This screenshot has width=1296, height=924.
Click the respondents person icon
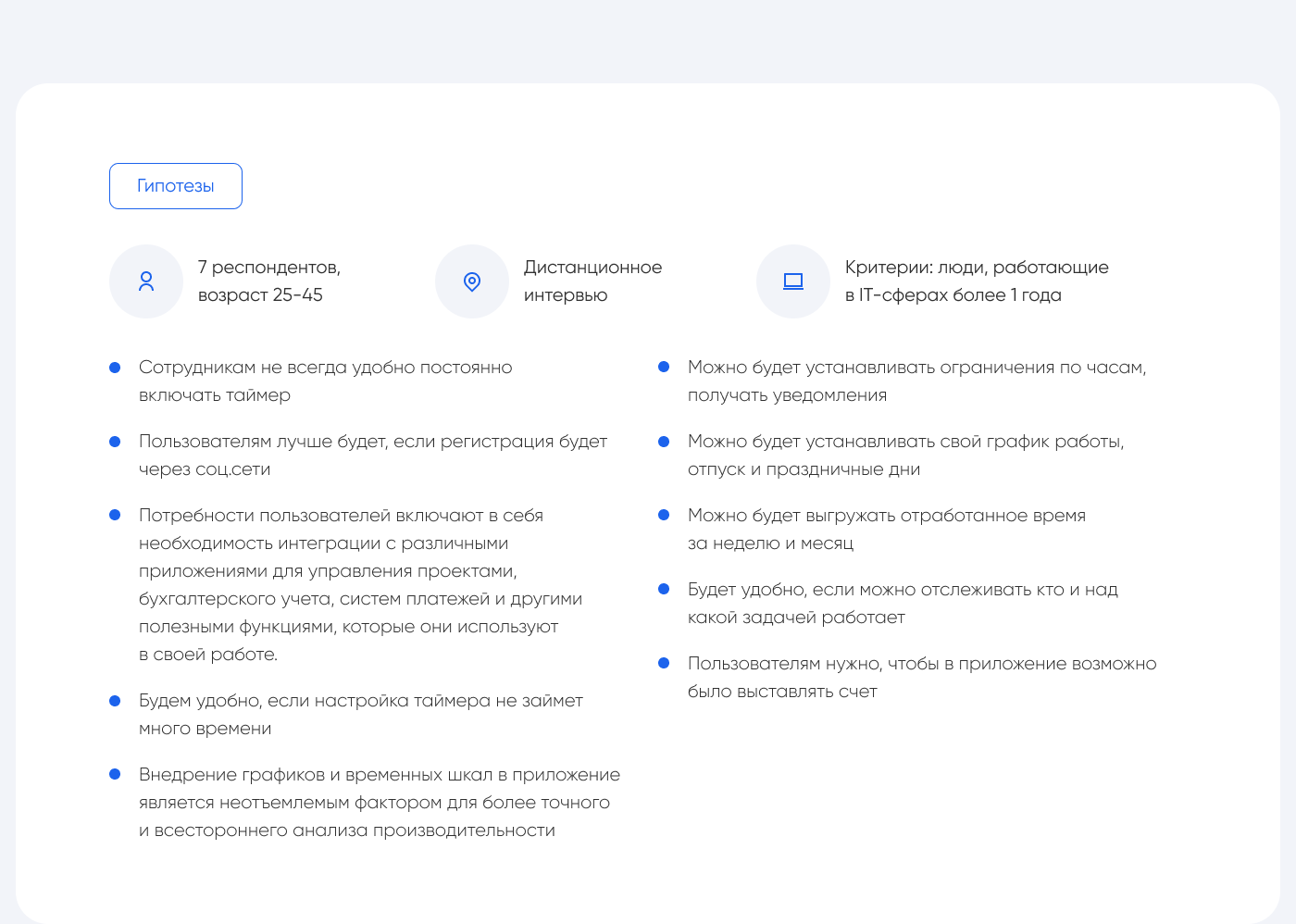[146, 281]
